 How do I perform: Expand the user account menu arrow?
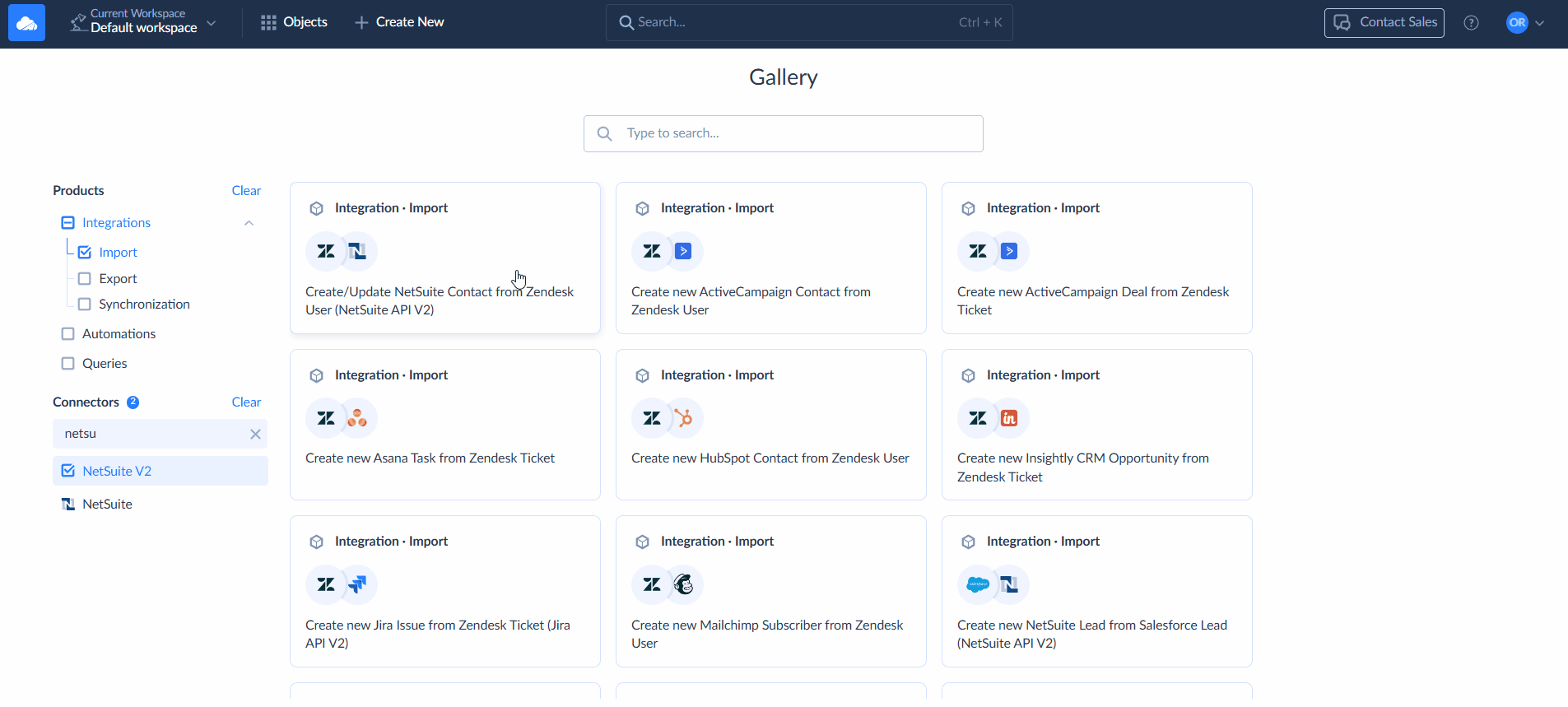coord(1539,23)
